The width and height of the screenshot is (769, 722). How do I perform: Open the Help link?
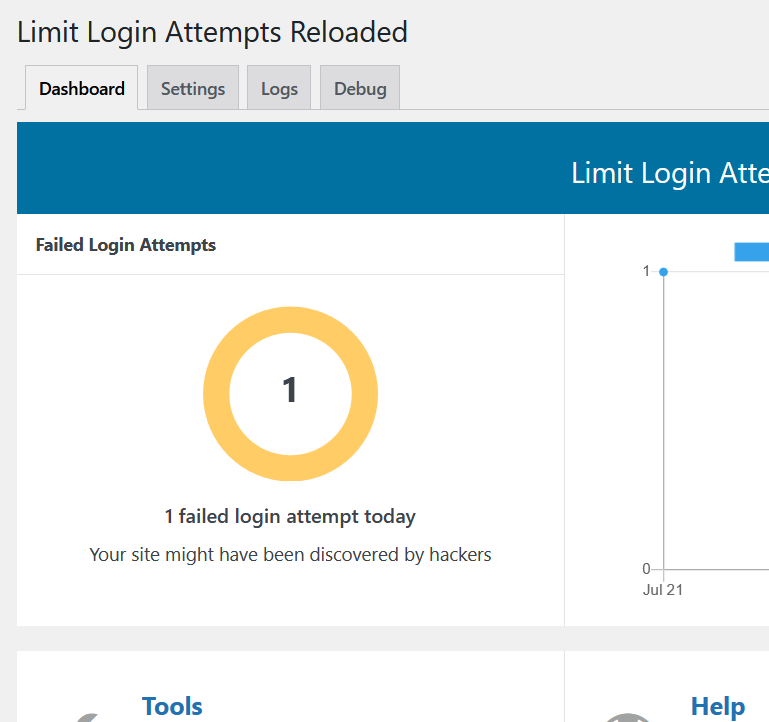[x=718, y=706]
